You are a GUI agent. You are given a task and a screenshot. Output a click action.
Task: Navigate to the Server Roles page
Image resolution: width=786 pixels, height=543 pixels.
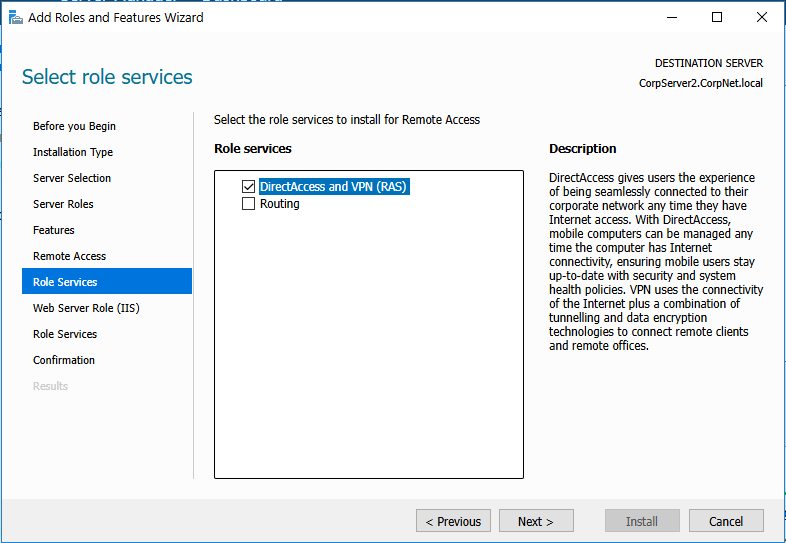[63, 204]
